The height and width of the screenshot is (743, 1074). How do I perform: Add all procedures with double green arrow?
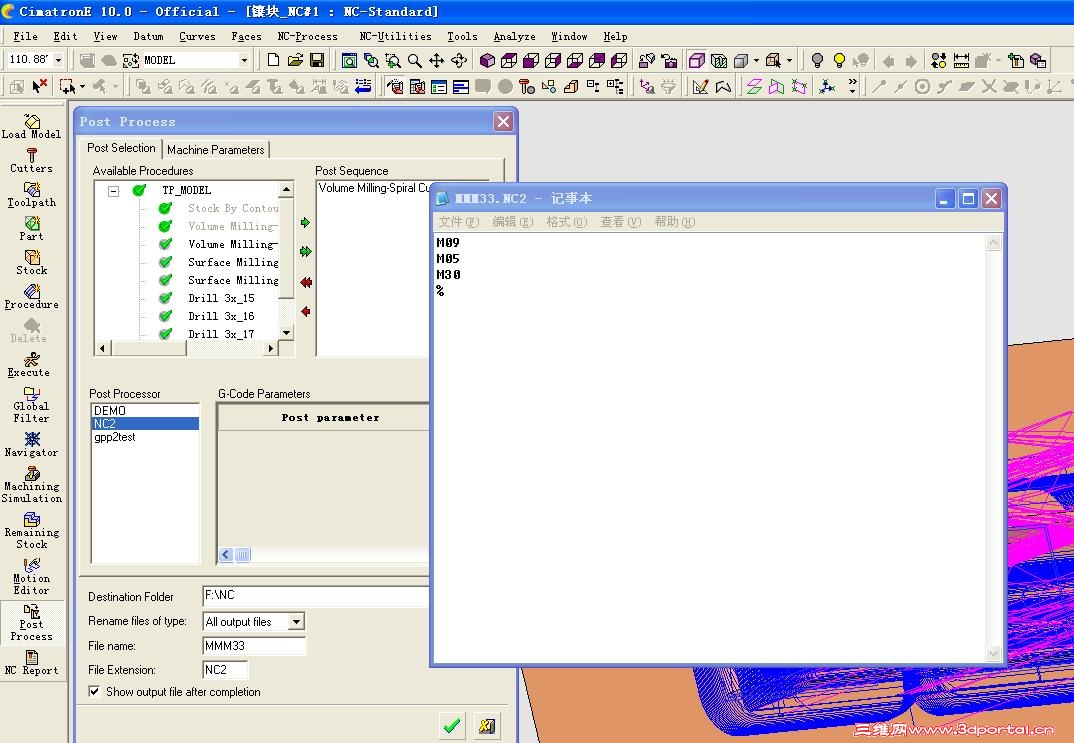point(305,252)
